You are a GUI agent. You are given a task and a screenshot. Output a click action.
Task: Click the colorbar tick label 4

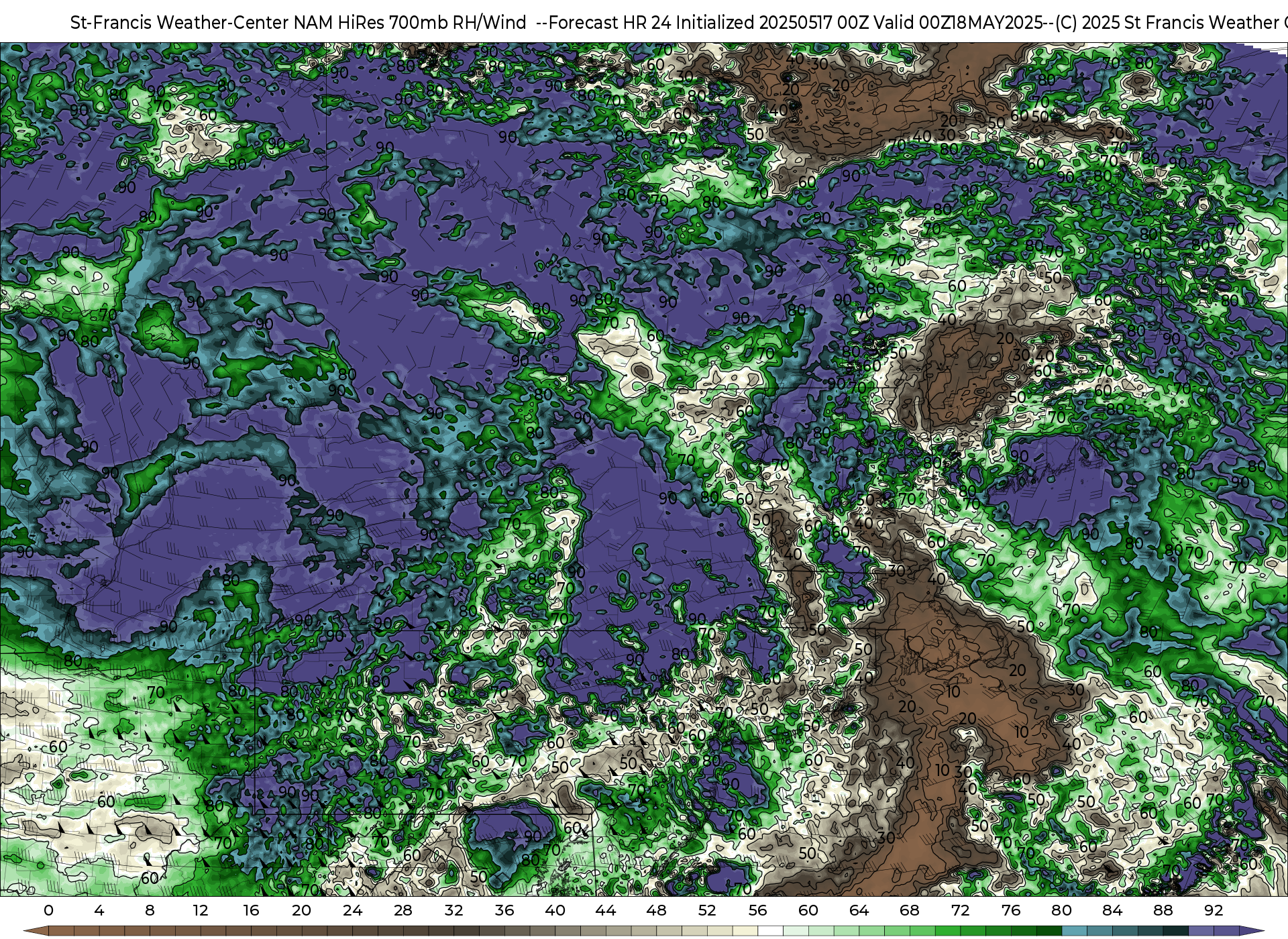99,910
